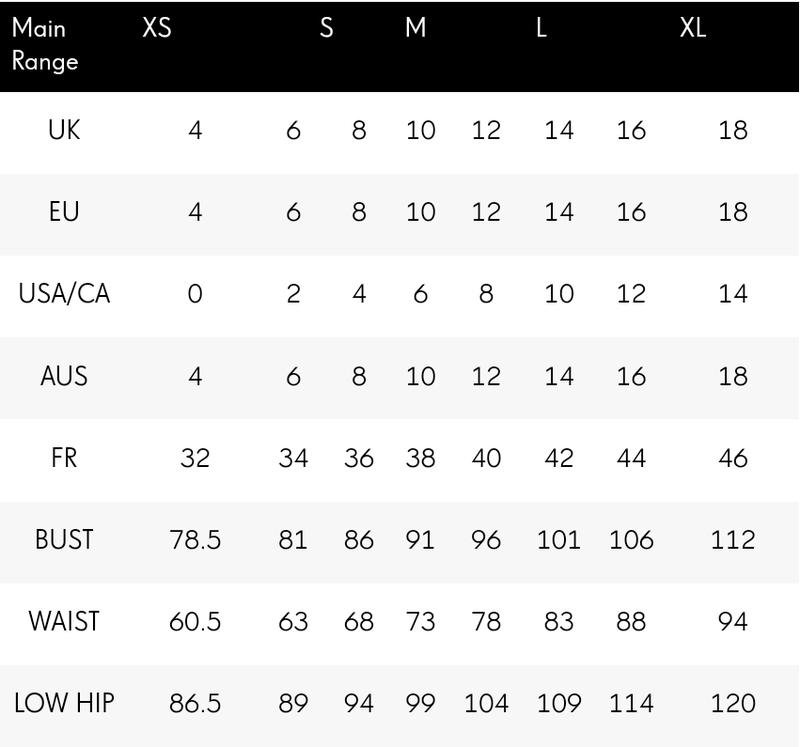
Task: Click the FR row label
Action: pos(64,458)
